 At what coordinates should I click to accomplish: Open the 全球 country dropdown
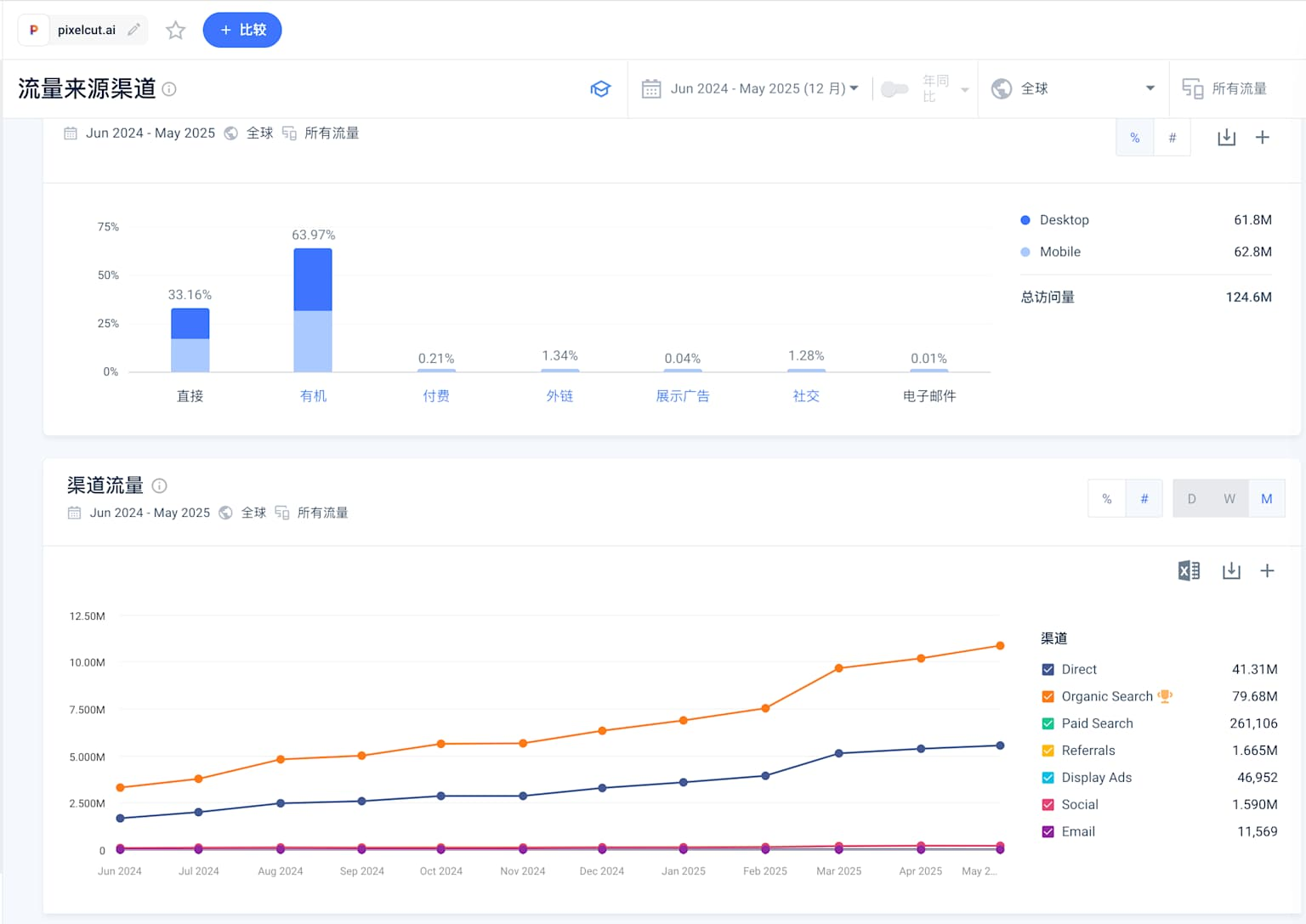[x=1073, y=89]
